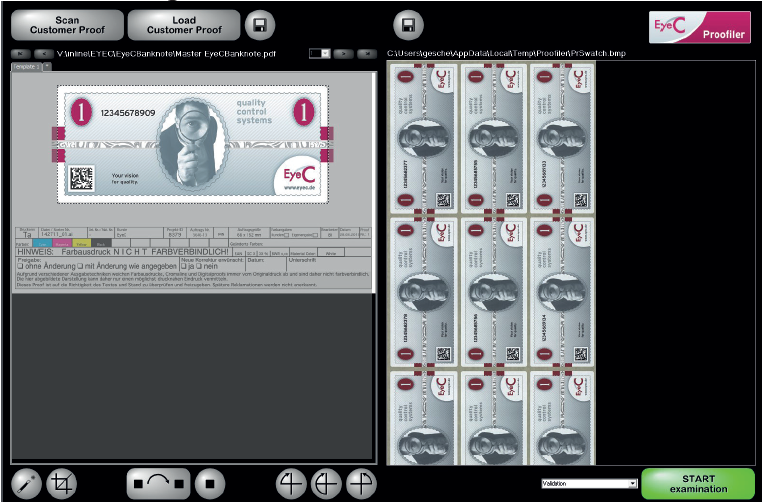
Task: Click the START examination button
Action: click(x=698, y=484)
